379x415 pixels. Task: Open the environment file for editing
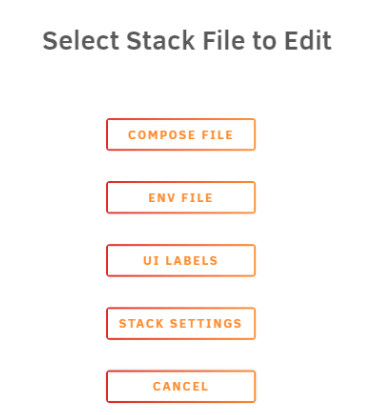pyautogui.click(x=181, y=197)
